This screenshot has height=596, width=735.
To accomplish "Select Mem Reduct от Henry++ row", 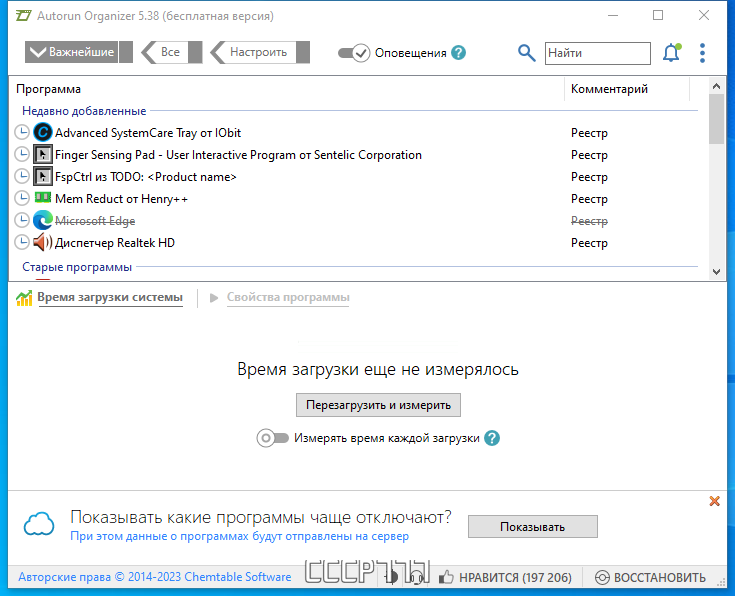I will click(356, 199).
